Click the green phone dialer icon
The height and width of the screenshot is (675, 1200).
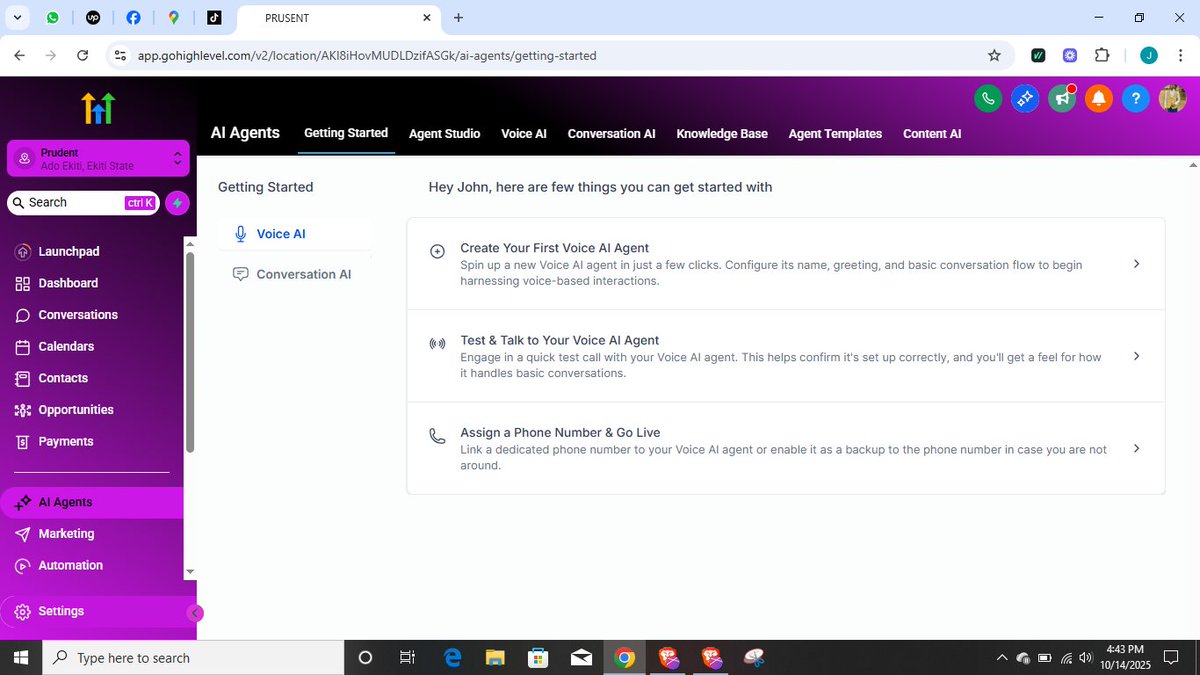(988, 98)
